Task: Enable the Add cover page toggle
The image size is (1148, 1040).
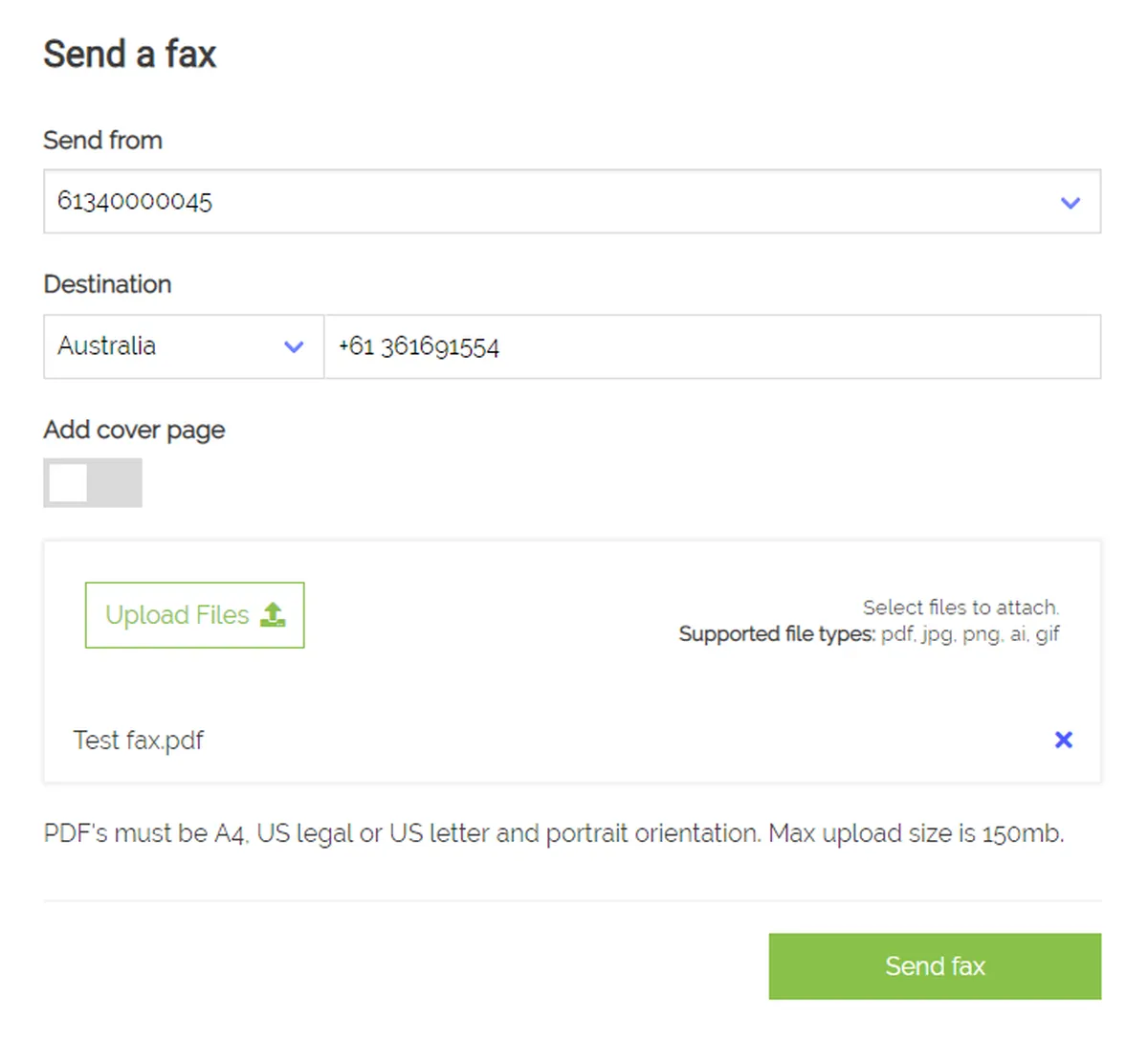Action: coord(93,483)
